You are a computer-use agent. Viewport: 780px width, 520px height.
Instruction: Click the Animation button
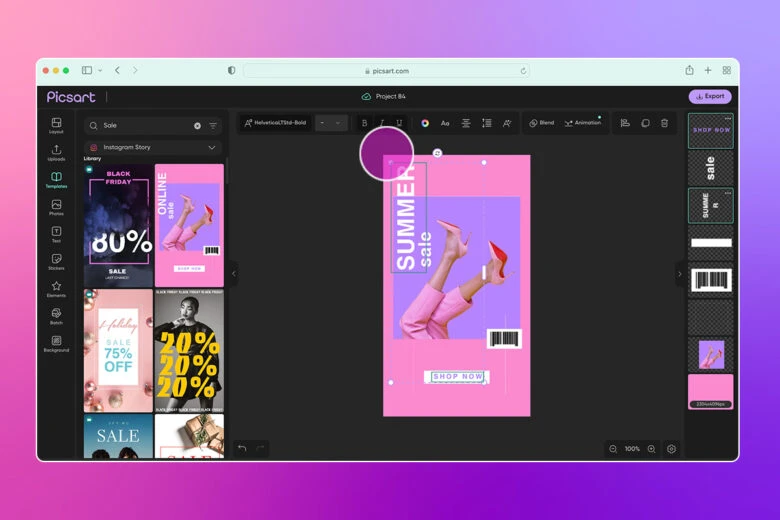[582, 123]
